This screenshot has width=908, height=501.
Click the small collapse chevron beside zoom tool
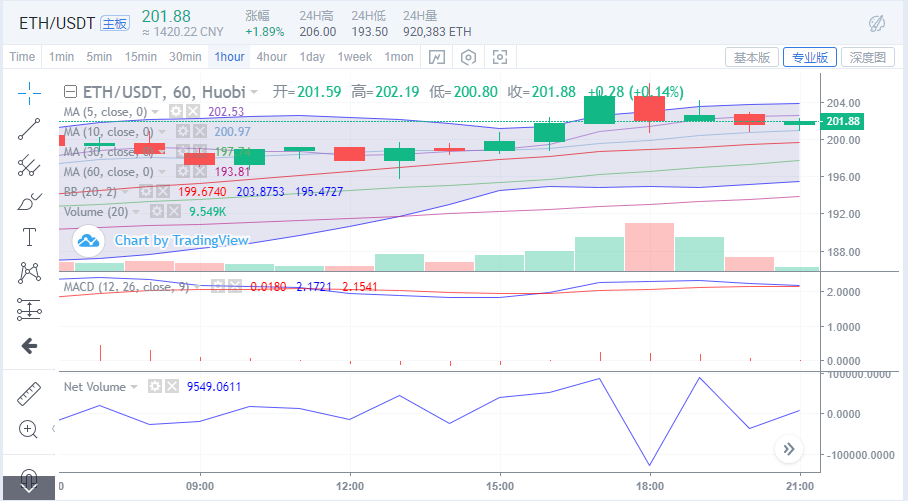53,429
